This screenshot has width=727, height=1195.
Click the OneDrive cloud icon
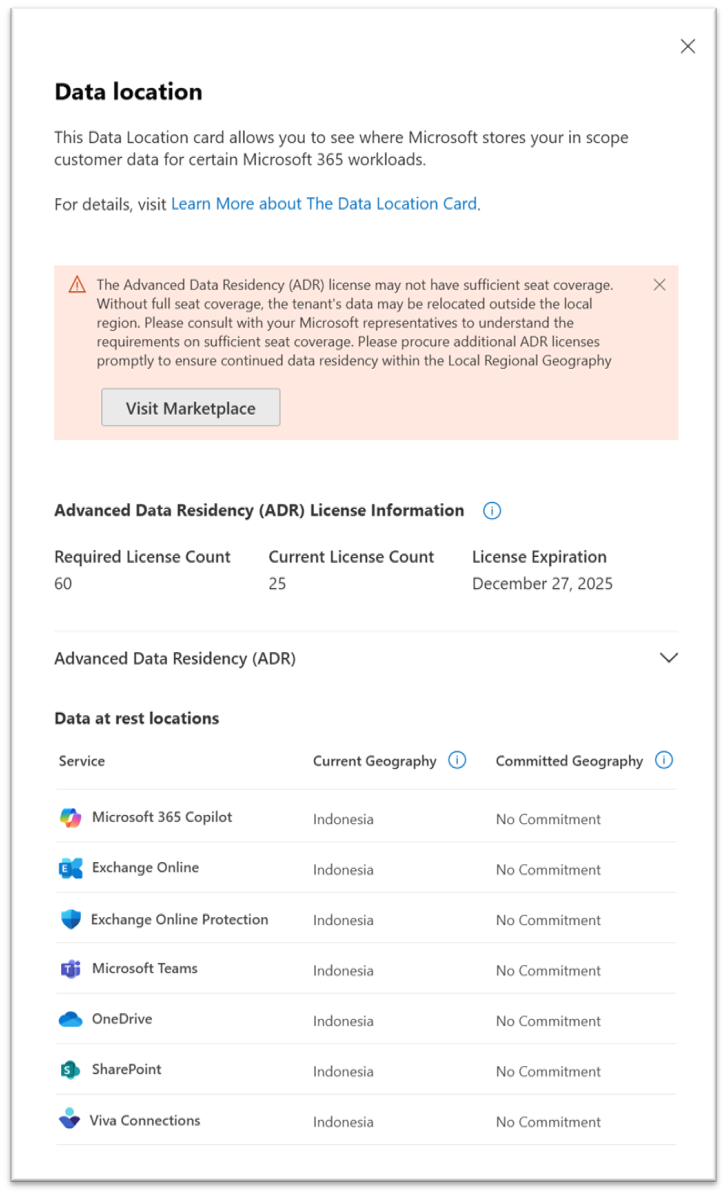coord(71,1019)
